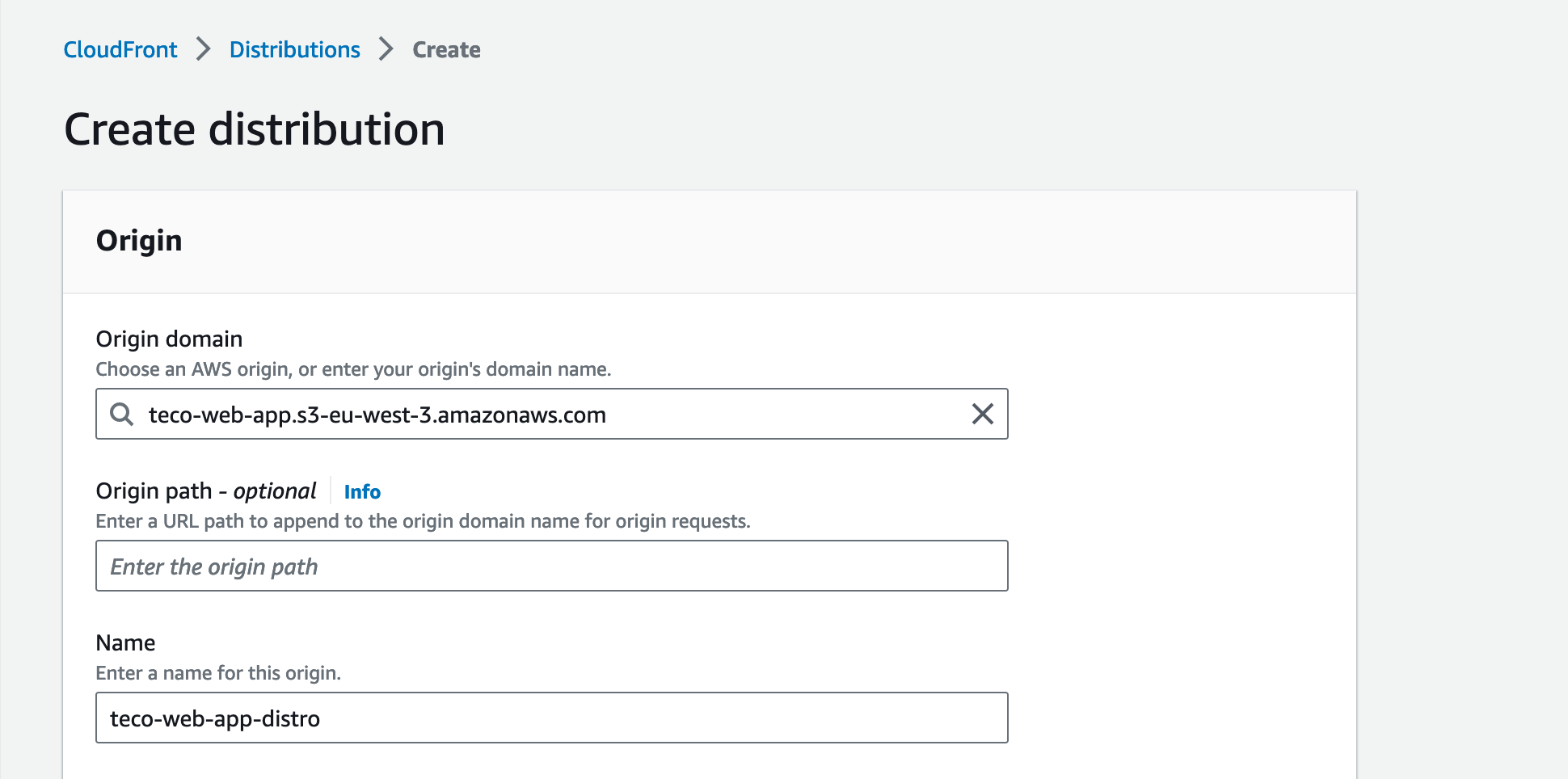Clear the Origin domain field with the X

point(982,415)
